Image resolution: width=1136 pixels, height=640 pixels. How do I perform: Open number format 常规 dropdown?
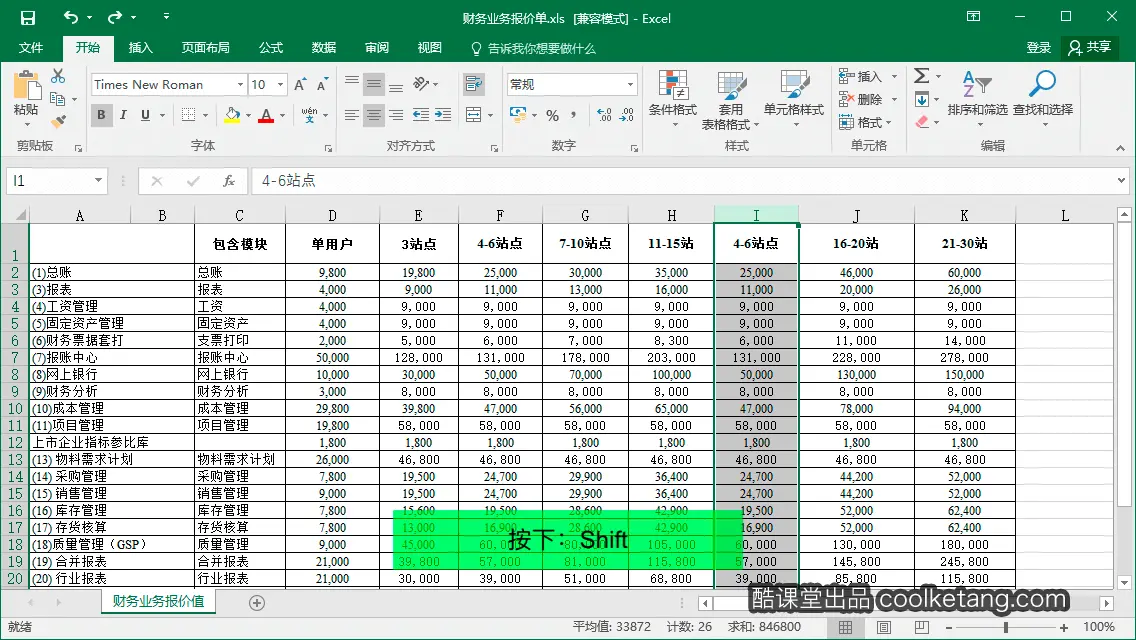click(x=630, y=85)
